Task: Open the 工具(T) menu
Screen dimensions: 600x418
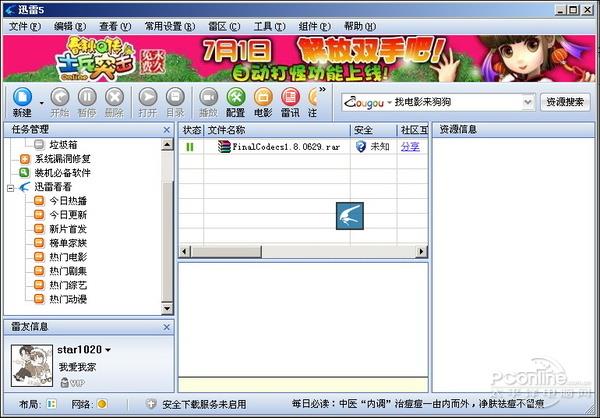Action: (269, 26)
